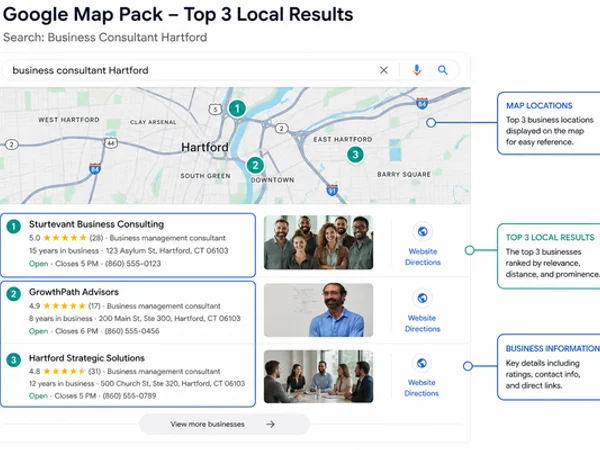Click MAP LOCATIONS callout heading
The height and width of the screenshot is (450, 600).
coord(539,106)
